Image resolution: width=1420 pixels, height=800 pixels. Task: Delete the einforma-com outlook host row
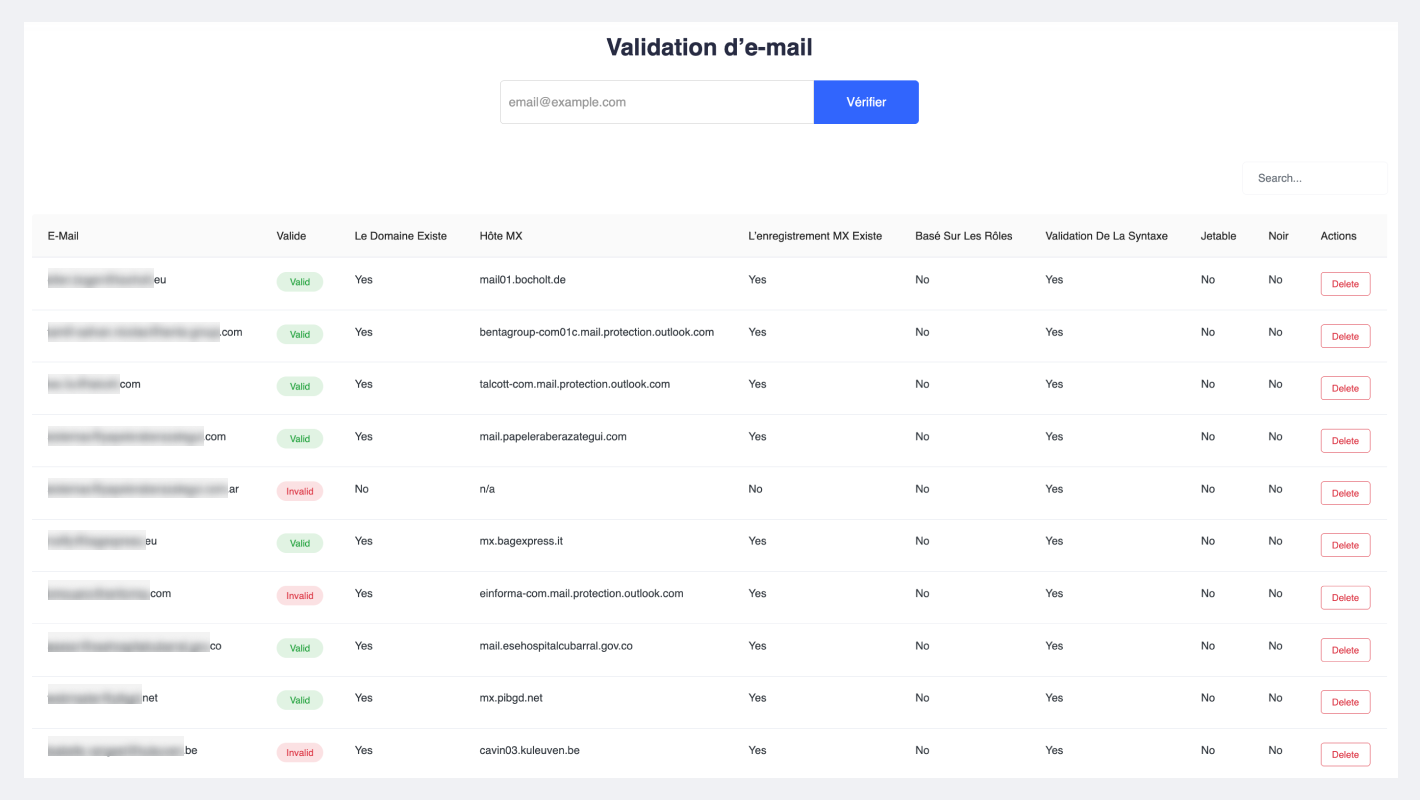[x=1345, y=597]
